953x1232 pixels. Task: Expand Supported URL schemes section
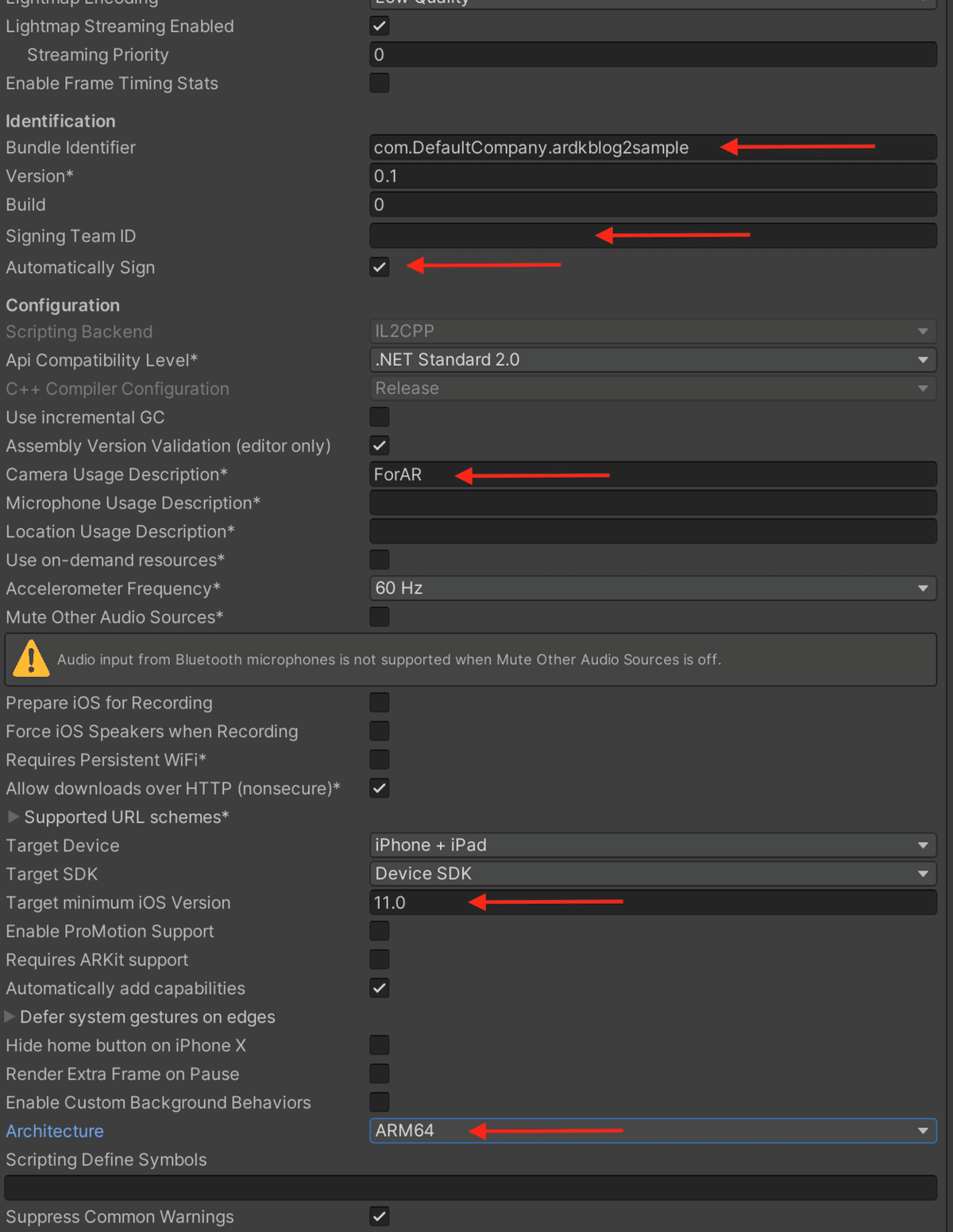[13, 817]
